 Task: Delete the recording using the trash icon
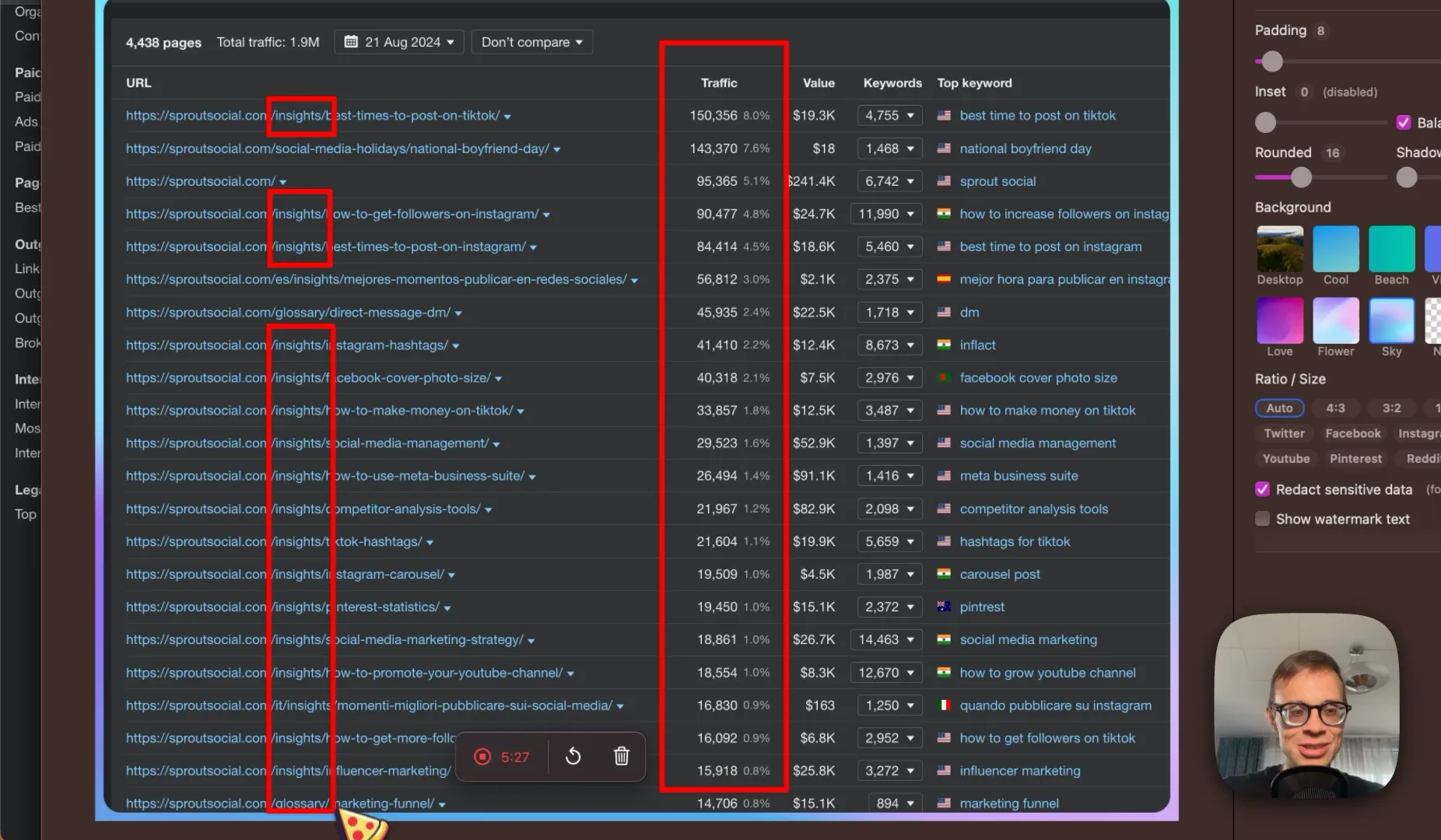pyautogui.click(x=622, y=757)
